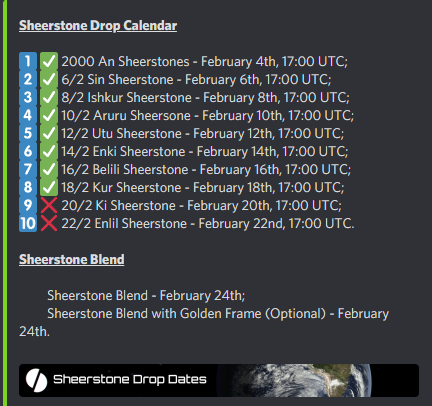
Task: Click the green checkmark beside Utu Sheerstone
Action: (49, 133)
